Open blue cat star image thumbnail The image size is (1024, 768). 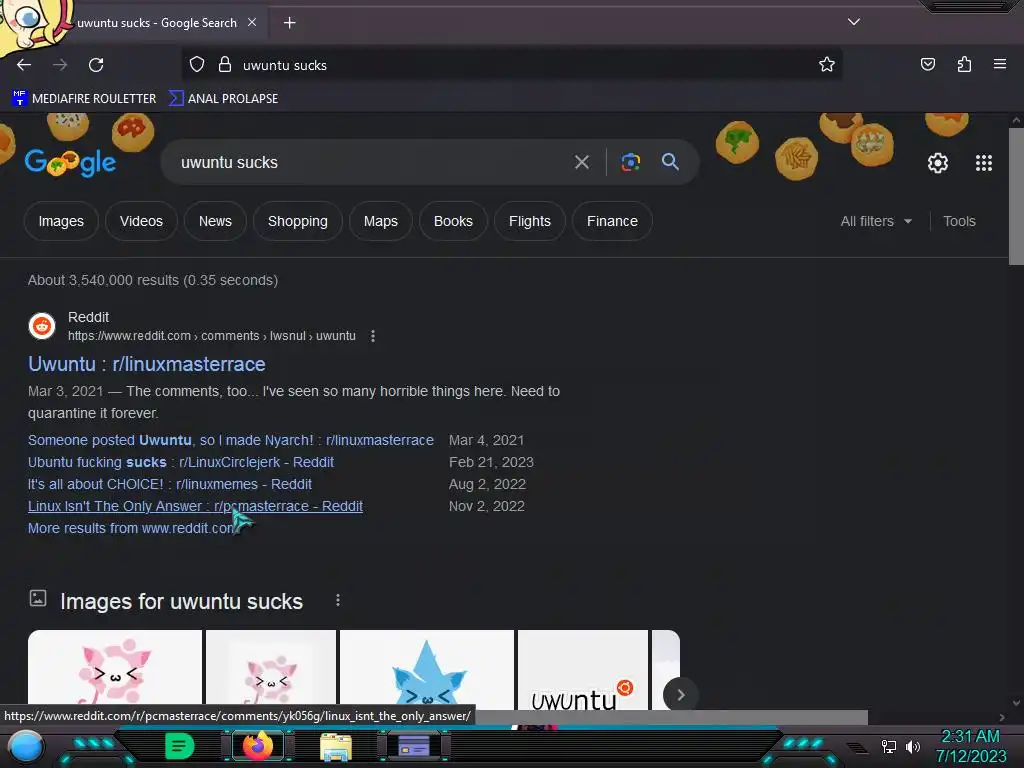427,669
